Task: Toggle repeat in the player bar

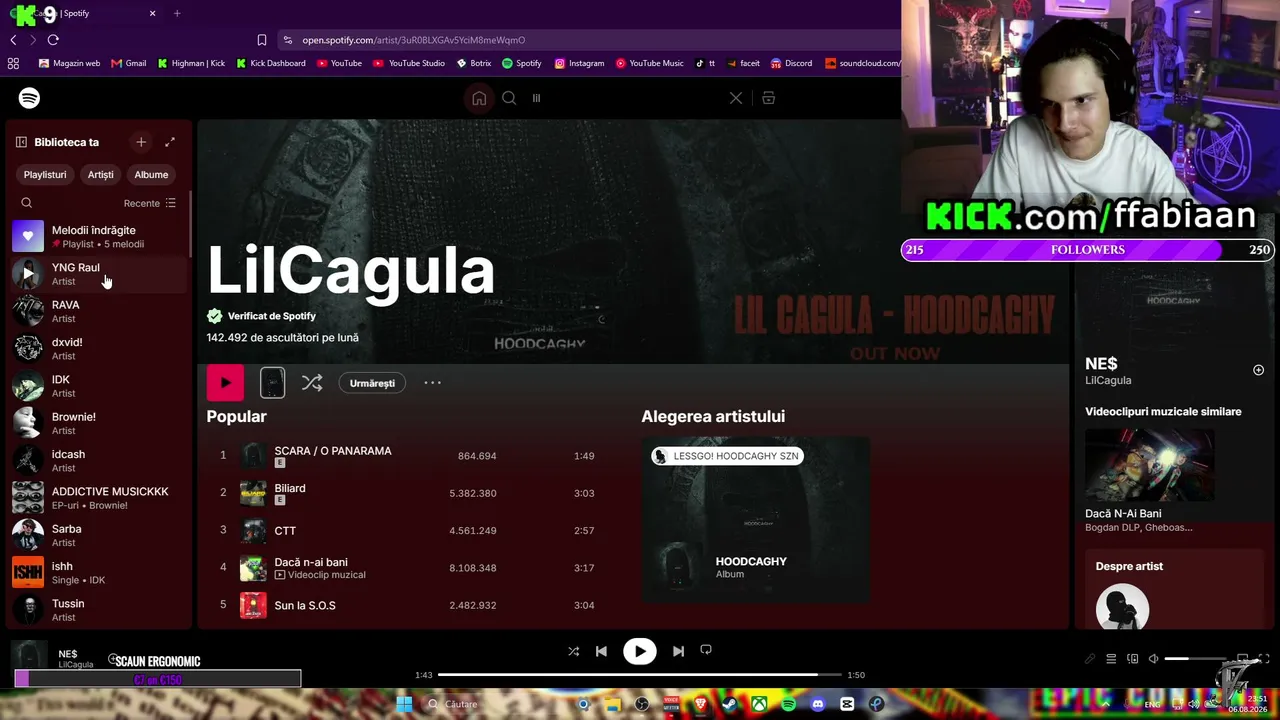Action: [706, 650]
